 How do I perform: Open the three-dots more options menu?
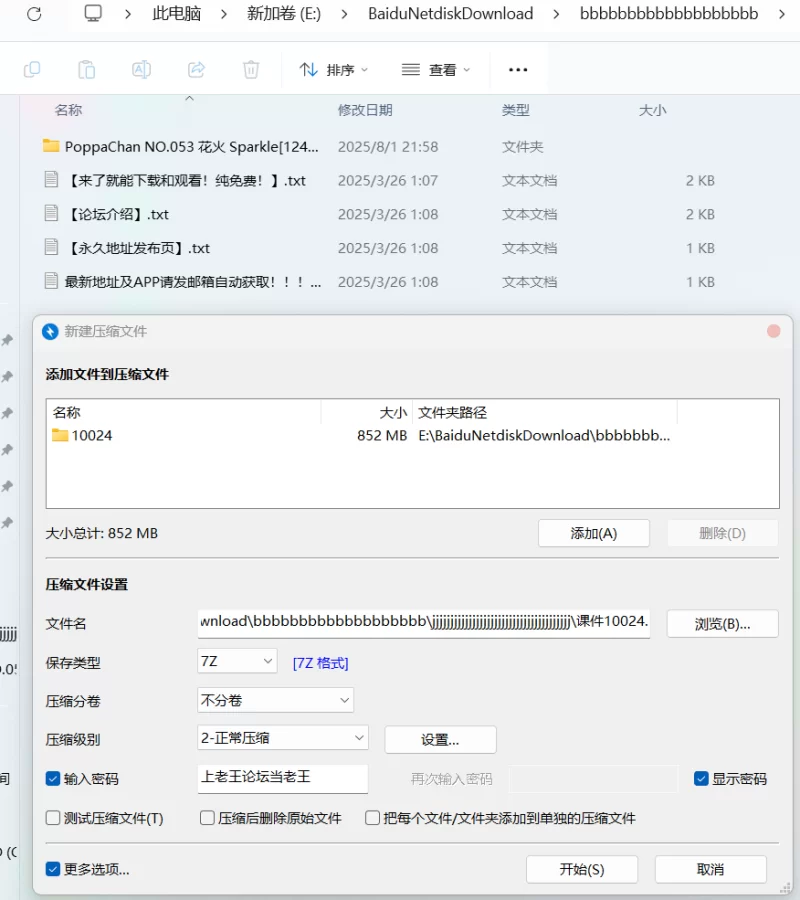(x=518, y=70)
